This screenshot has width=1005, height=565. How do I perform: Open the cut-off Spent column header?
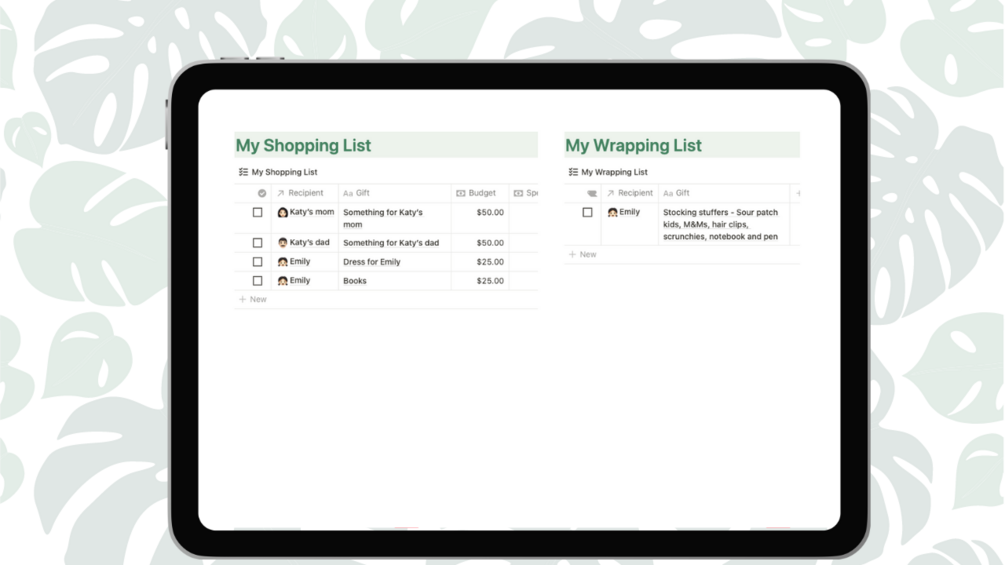524,193
